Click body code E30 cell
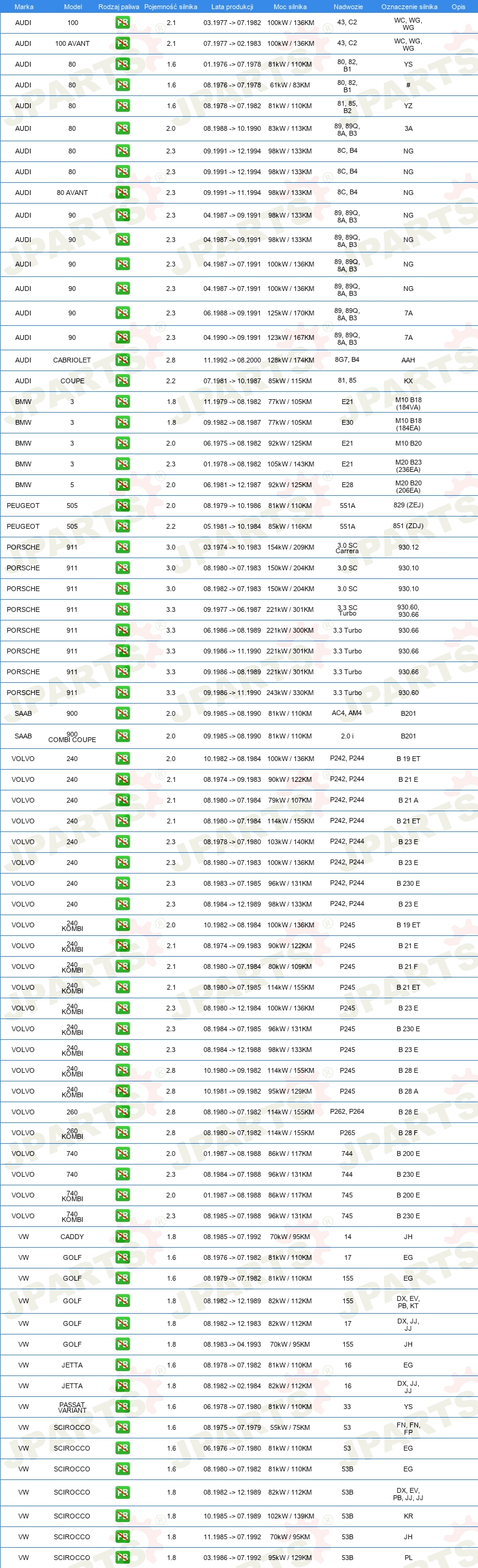The image size is (478, 1568). coord(347,422)
